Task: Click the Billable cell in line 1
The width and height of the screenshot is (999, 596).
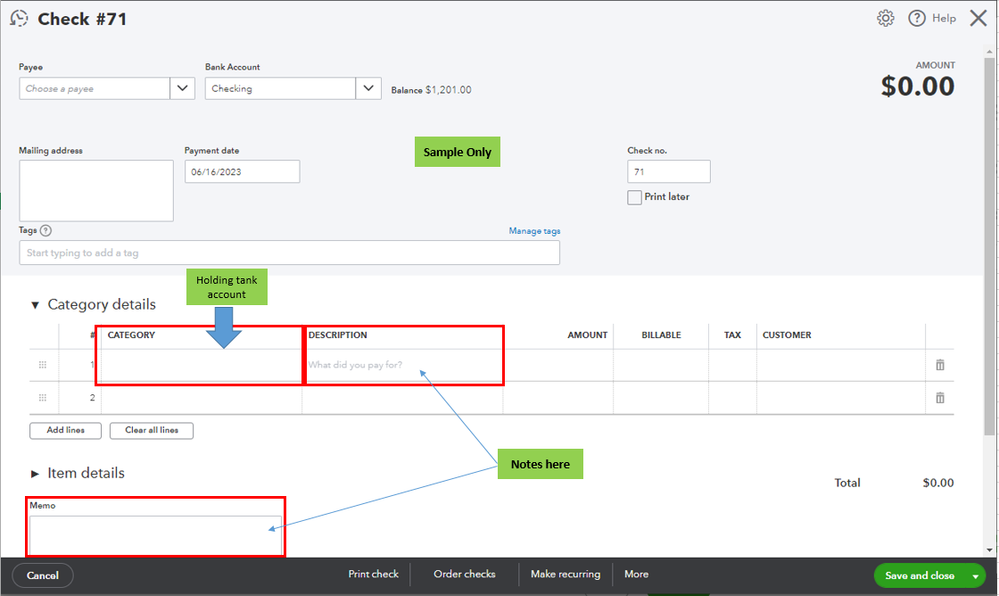Action: coord(661,365)
